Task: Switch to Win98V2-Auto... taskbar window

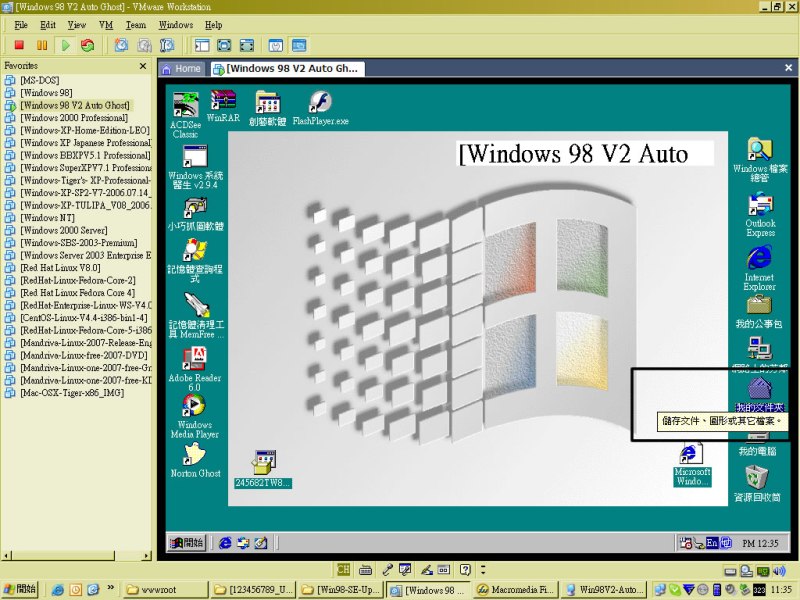Action: pos(605,589)
